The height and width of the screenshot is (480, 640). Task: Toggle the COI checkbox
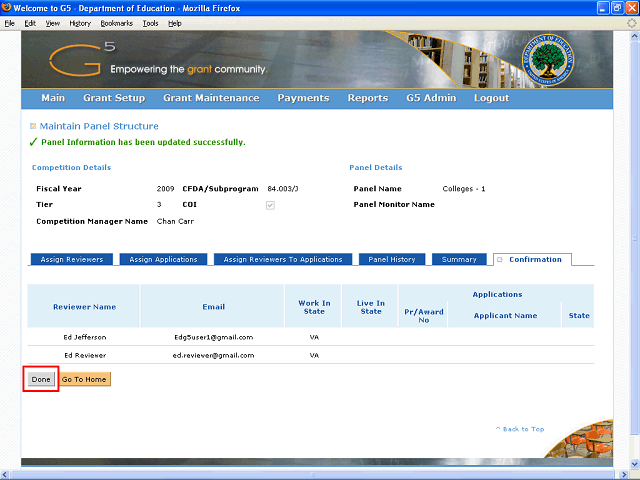[270, 205]
